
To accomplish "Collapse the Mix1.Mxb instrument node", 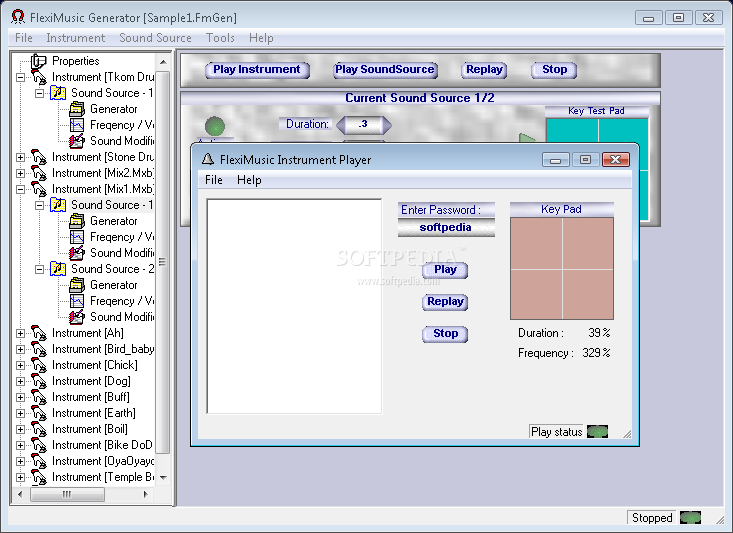I will point(20,189).
